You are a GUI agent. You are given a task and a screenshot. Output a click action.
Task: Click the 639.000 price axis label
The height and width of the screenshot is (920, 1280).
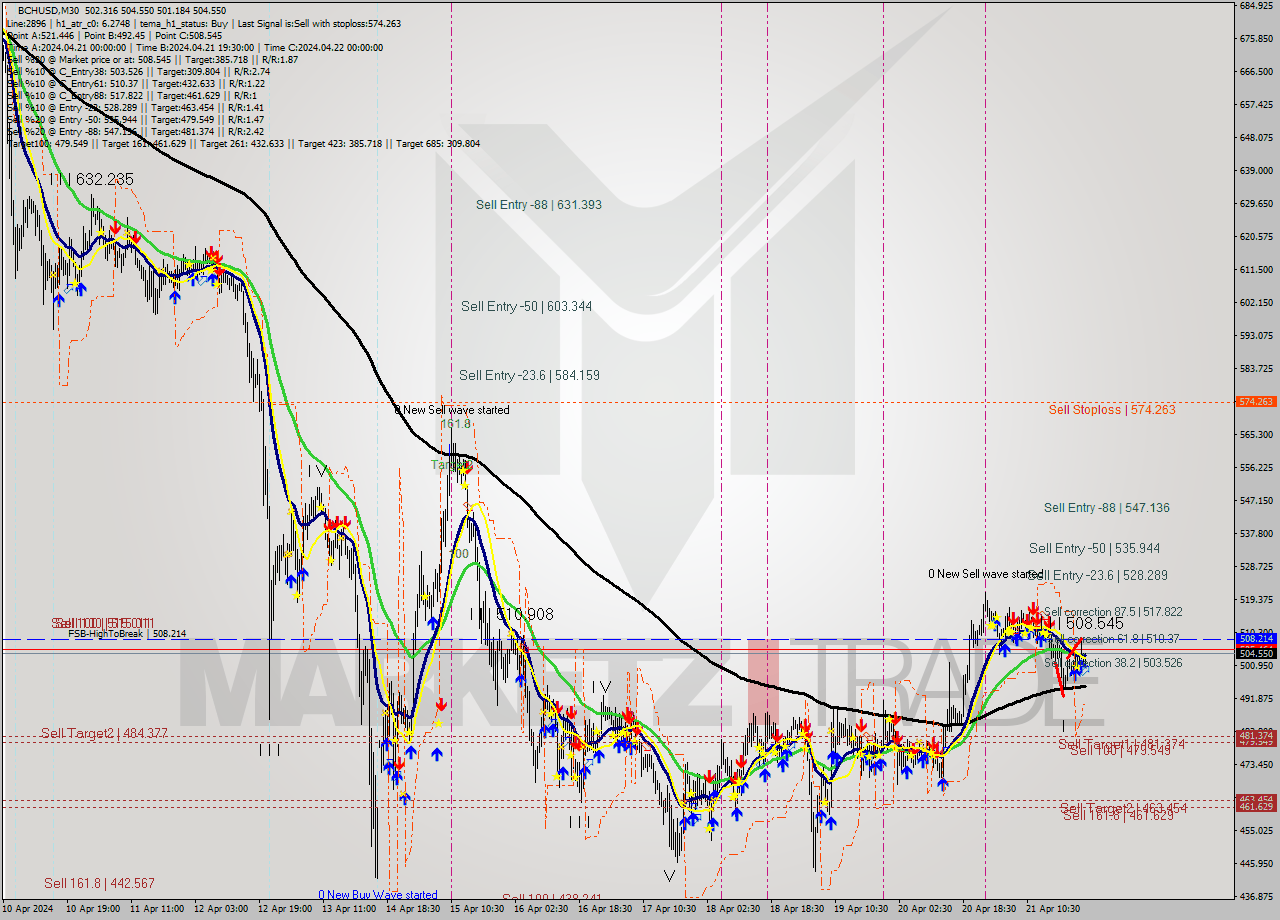(x=1256, y=171)
